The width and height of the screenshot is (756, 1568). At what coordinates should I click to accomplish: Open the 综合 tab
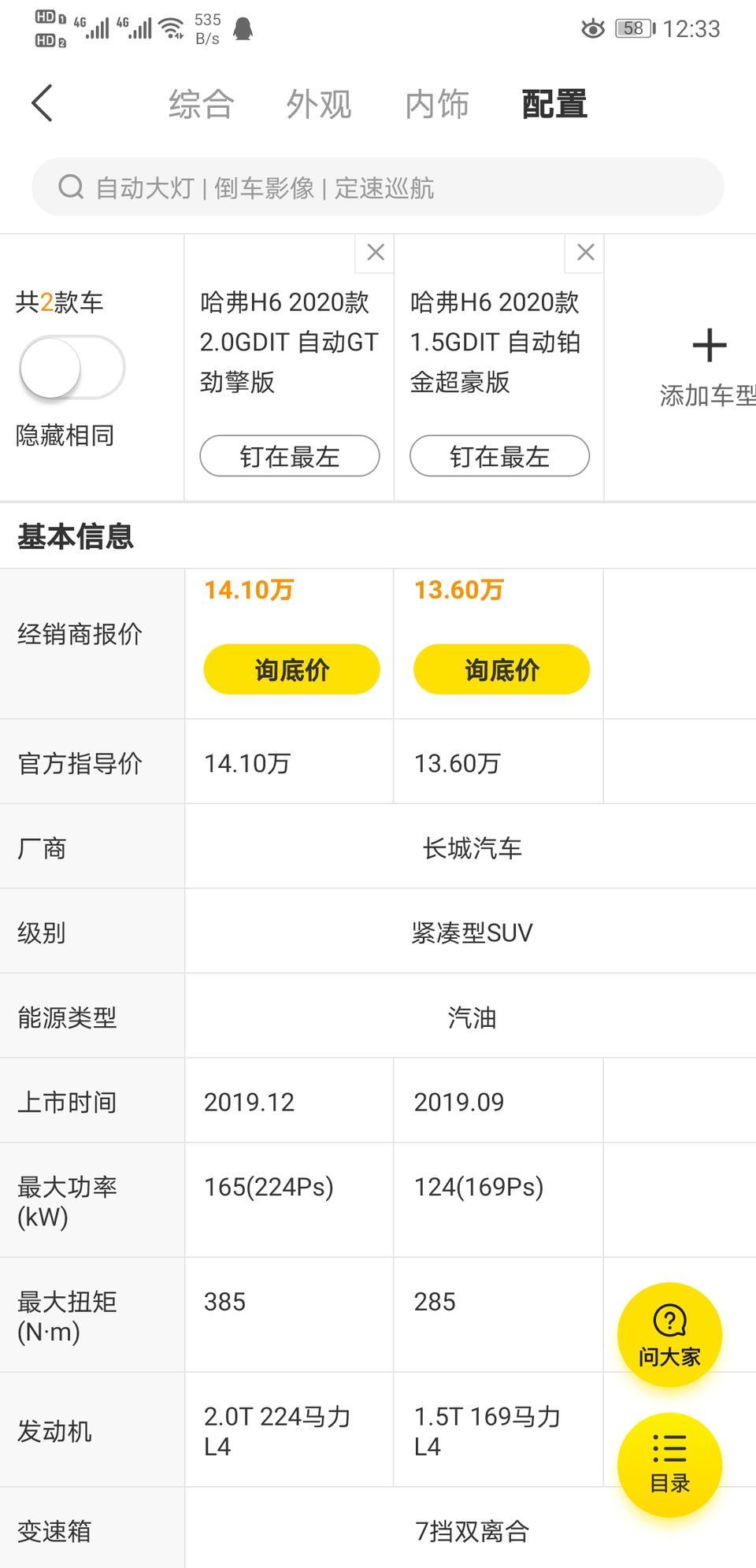click(x=202, y=104)
